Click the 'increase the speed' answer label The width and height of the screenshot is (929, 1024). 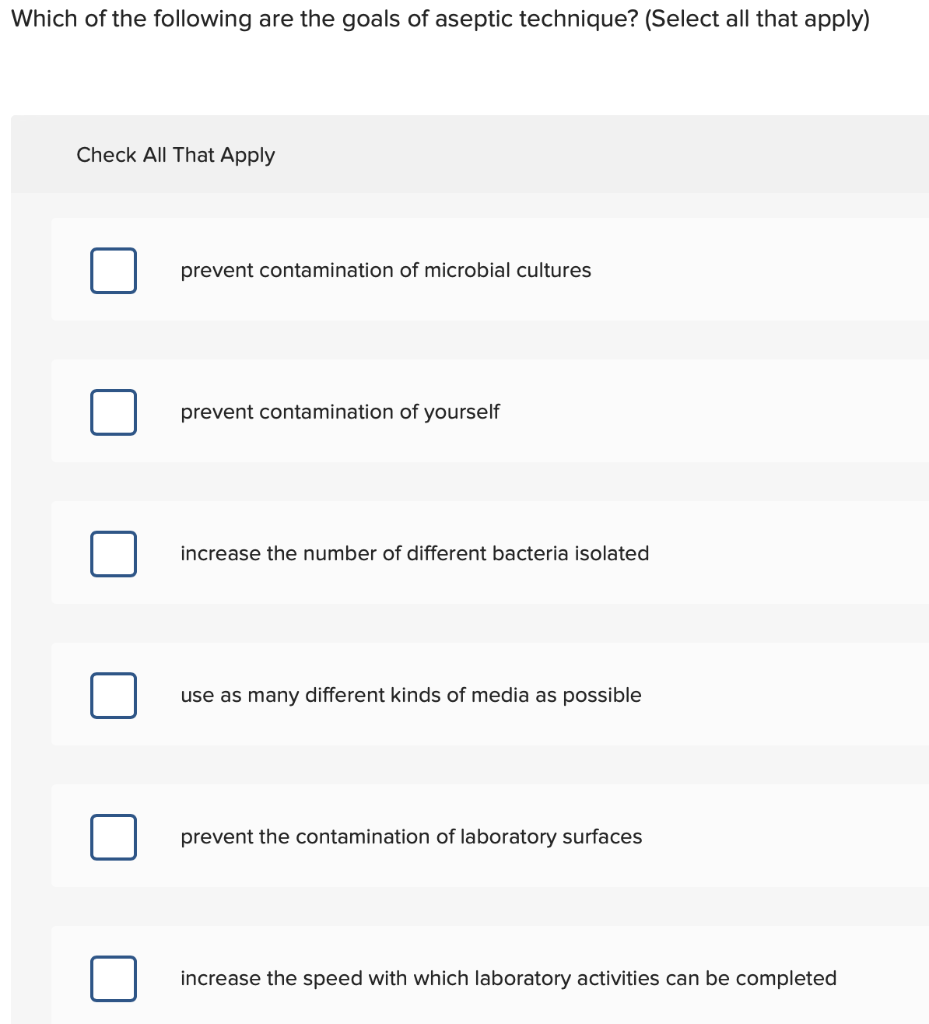[508, 978]
